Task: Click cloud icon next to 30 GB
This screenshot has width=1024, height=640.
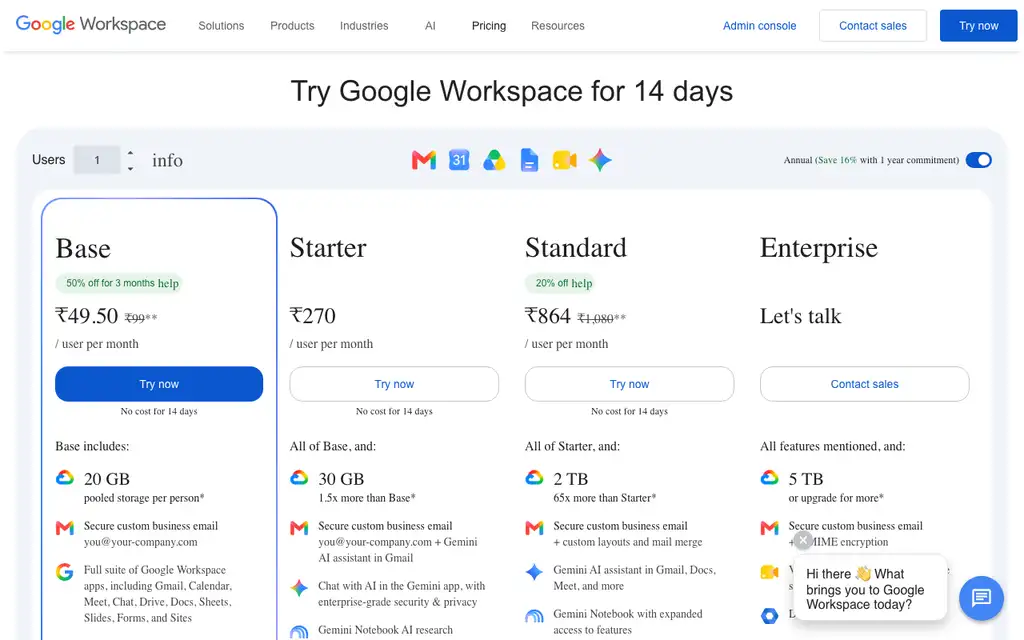Action: coord(299,477)
